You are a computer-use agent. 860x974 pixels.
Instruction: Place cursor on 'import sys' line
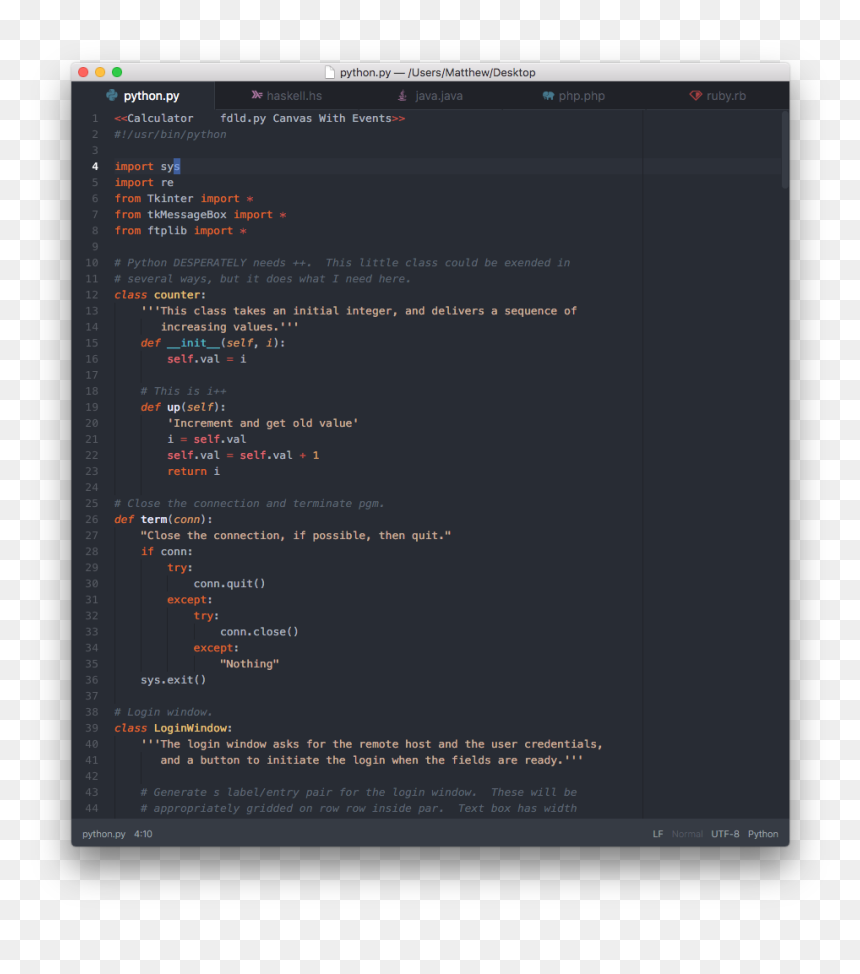[147, 166]
